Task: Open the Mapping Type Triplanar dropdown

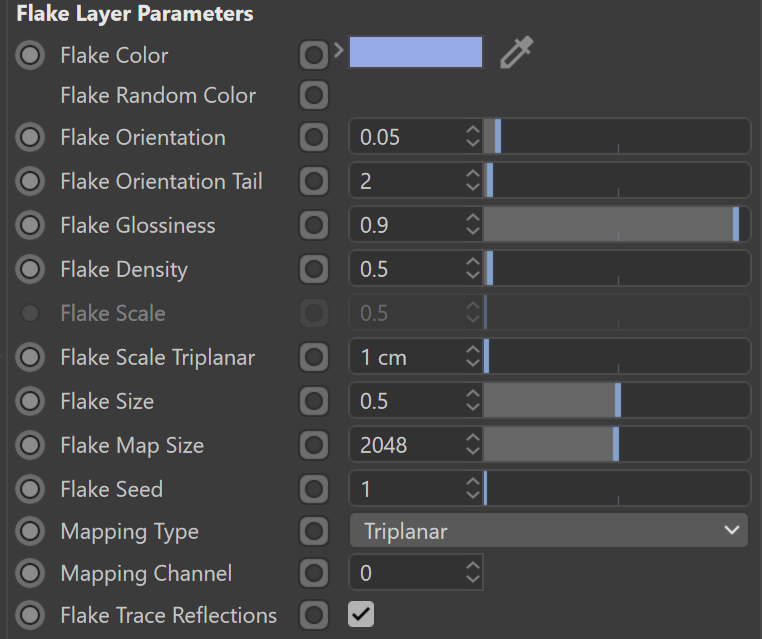Action: pyautogui.click(x=549, y=531)
